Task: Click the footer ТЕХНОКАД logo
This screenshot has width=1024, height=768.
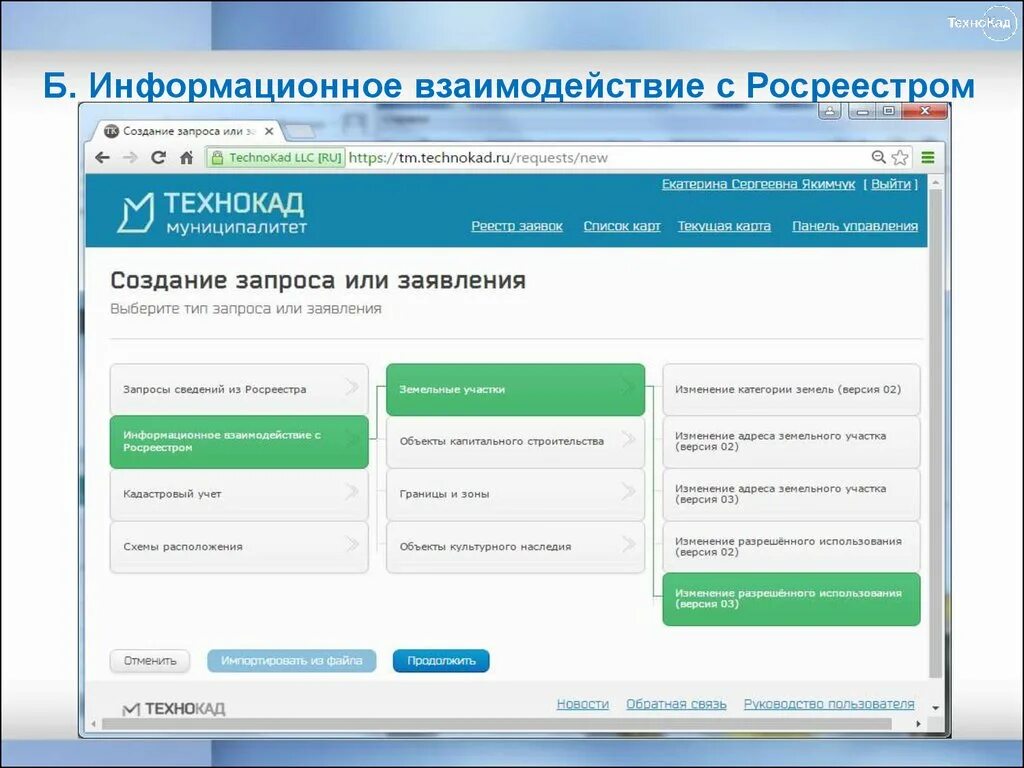Action: pos(174,709)
